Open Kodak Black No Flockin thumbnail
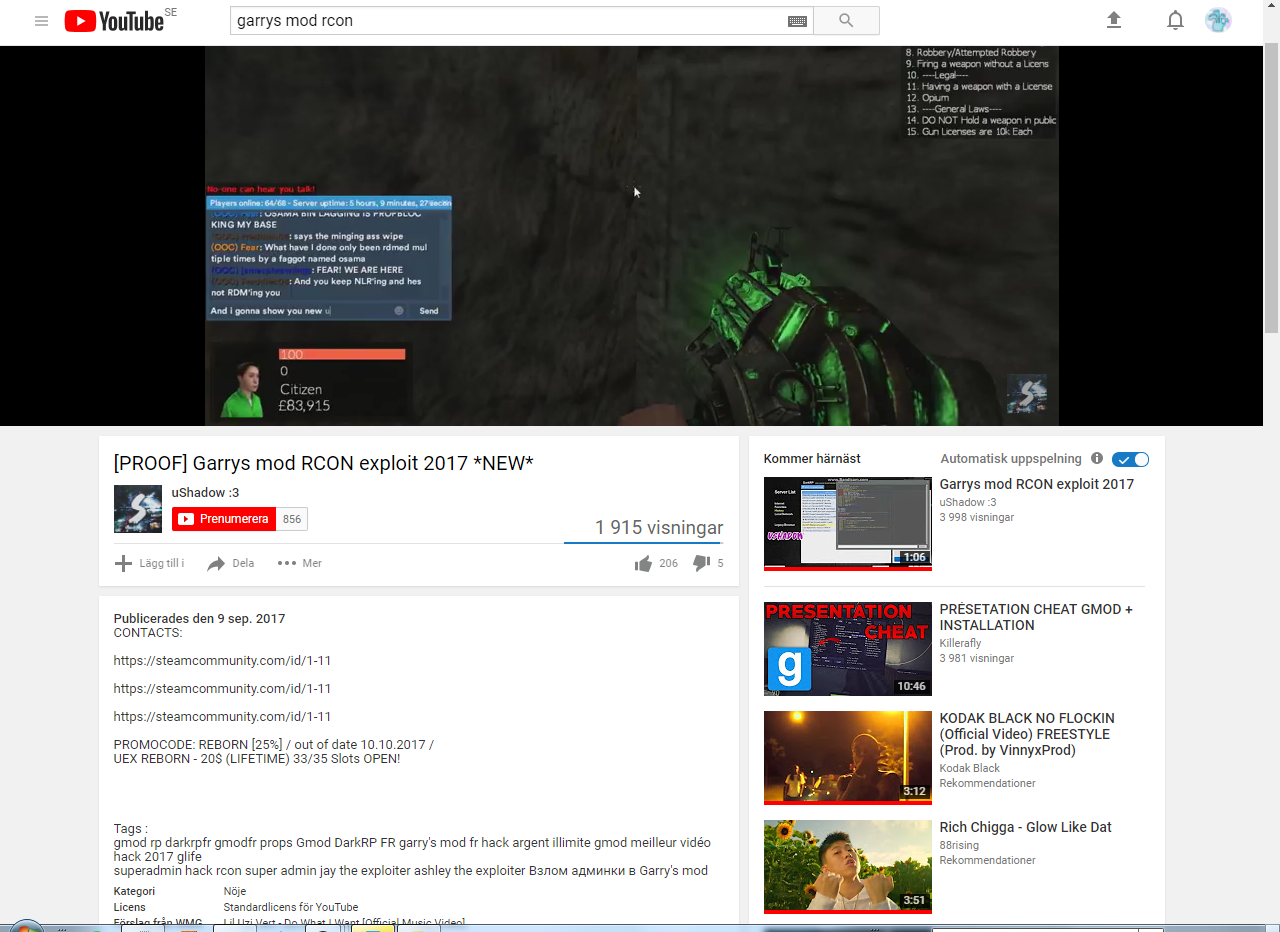 [848, 757]
